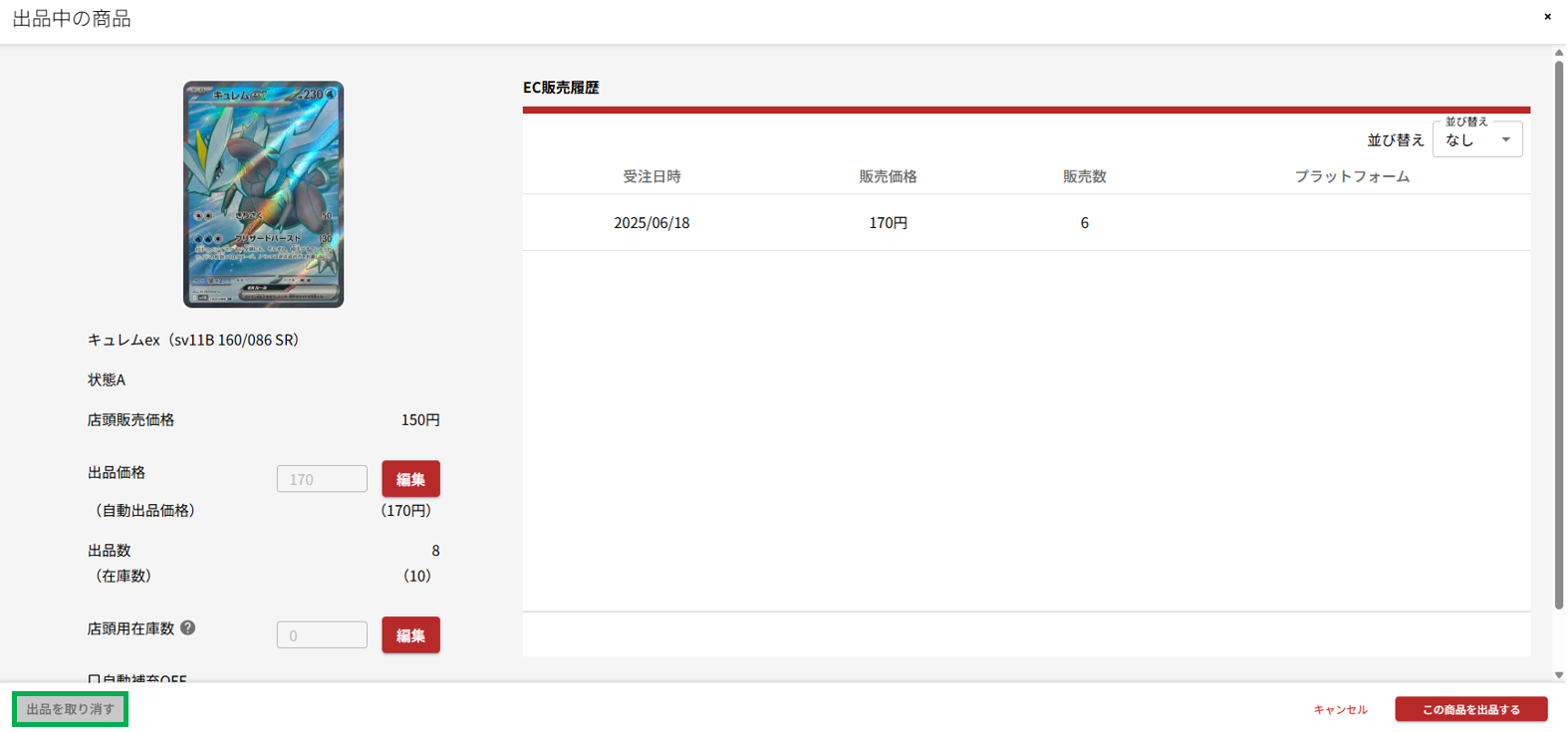This screenshot has height=732, width=1568.
Task: Click the プラットフォーム column header
Action: coord(1351,176)
